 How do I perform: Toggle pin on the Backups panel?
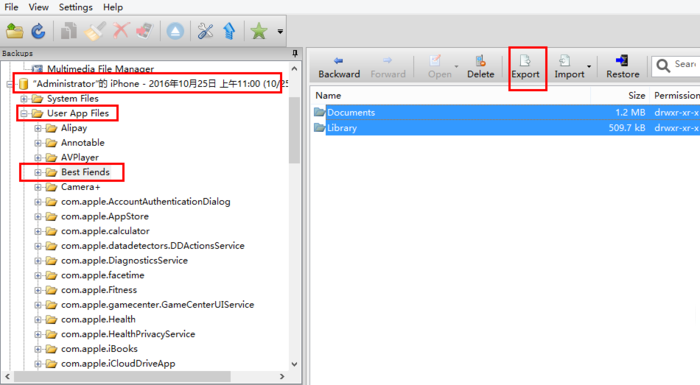295,53
